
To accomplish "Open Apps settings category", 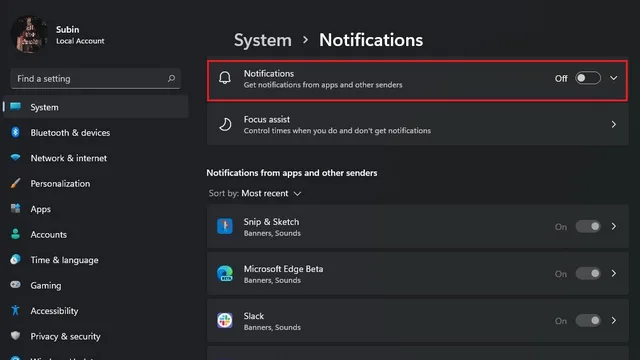I will pos(96,209).
